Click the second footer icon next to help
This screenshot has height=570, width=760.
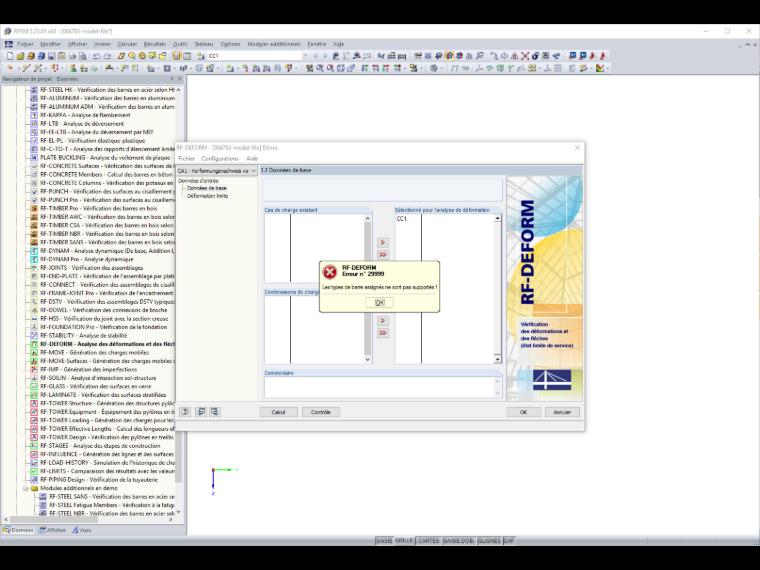pos(201,412)
